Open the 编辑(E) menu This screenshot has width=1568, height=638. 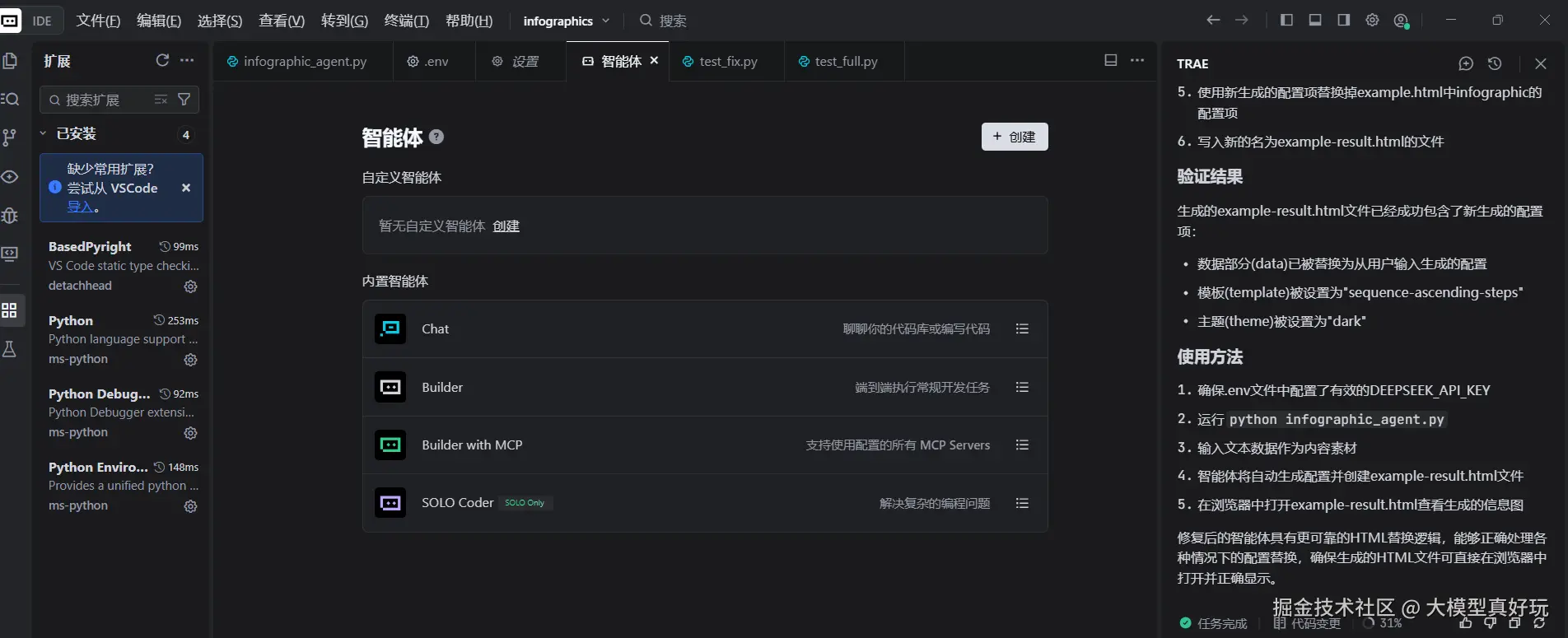pyautogui.click(x=159, y=21)
